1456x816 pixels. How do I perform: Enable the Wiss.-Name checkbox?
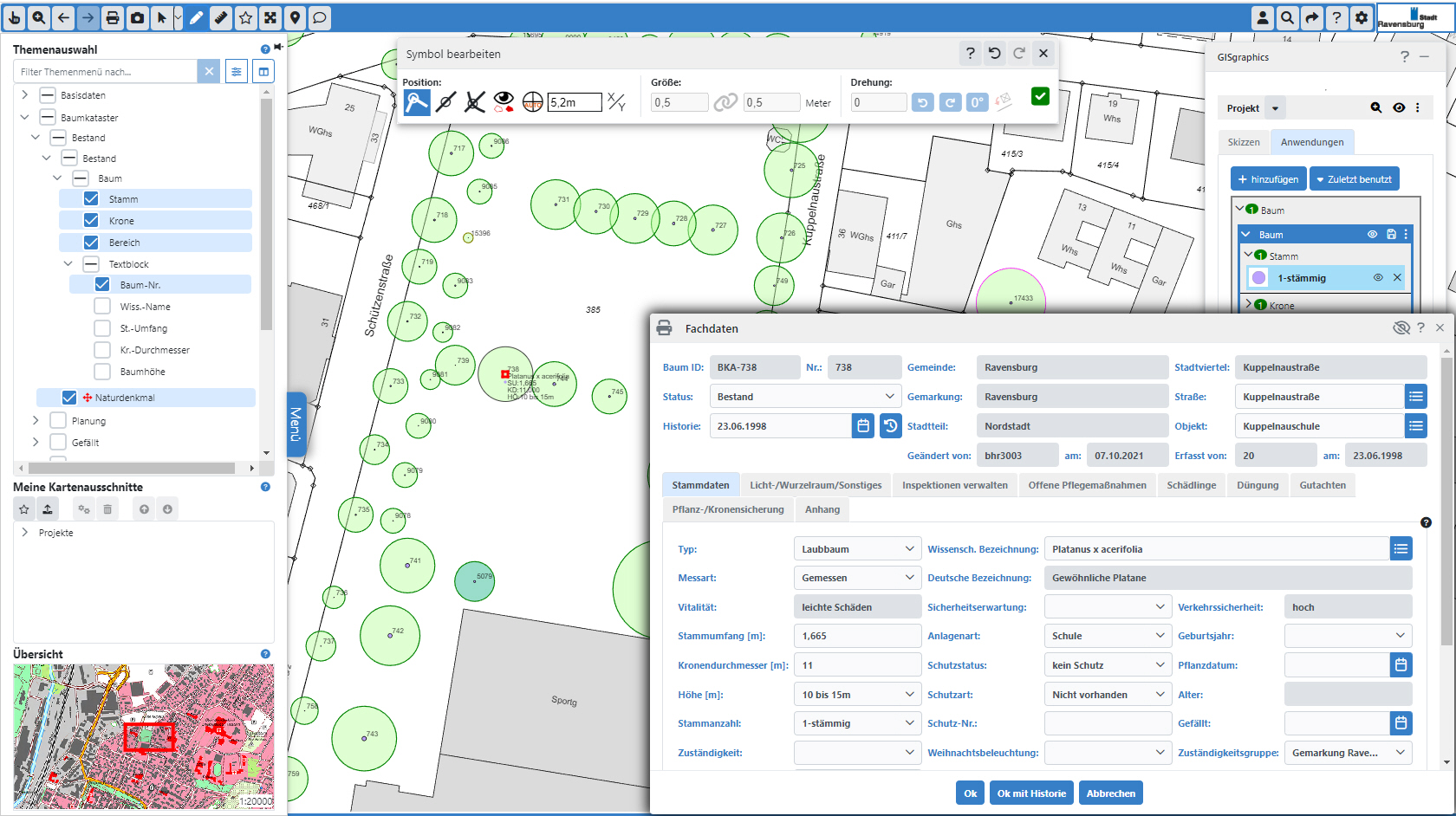coord(101,306)
